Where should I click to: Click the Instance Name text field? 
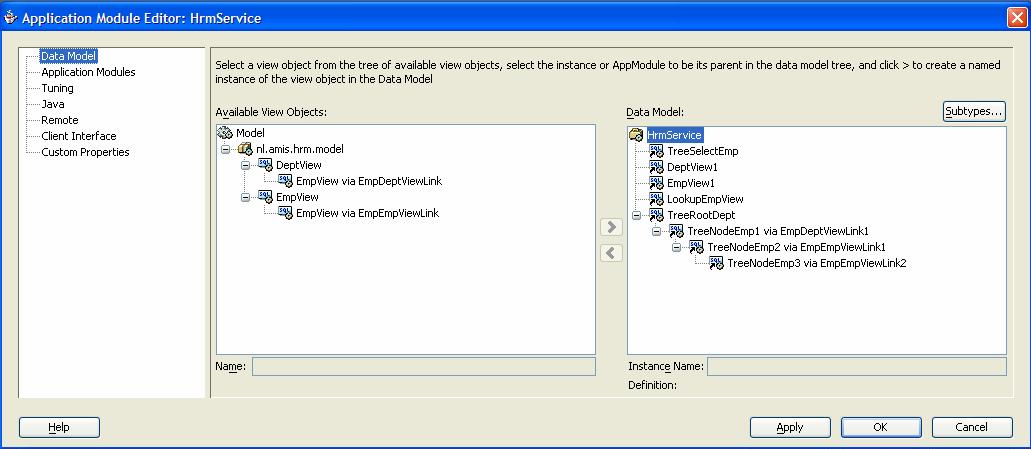click(856, 367)
